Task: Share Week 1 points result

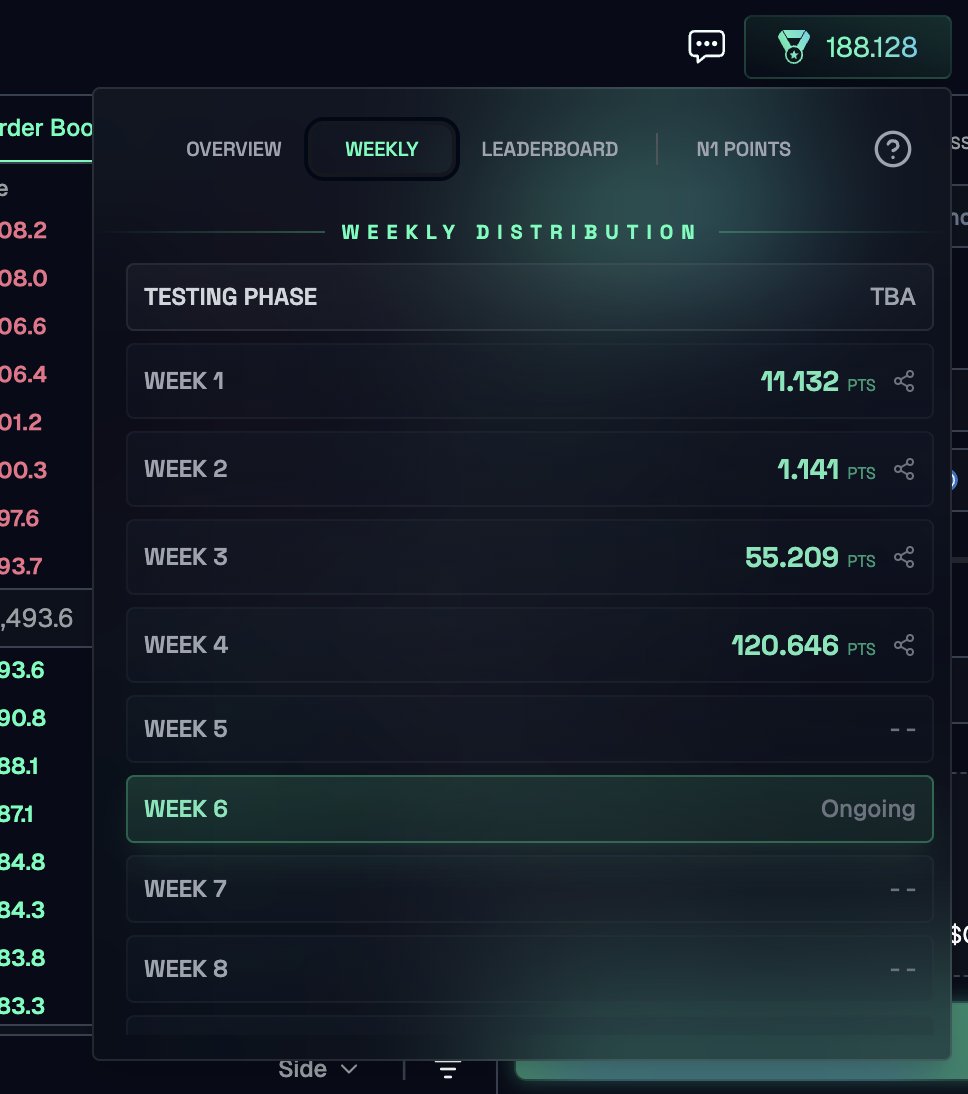Action: click(x=904, y=381)
